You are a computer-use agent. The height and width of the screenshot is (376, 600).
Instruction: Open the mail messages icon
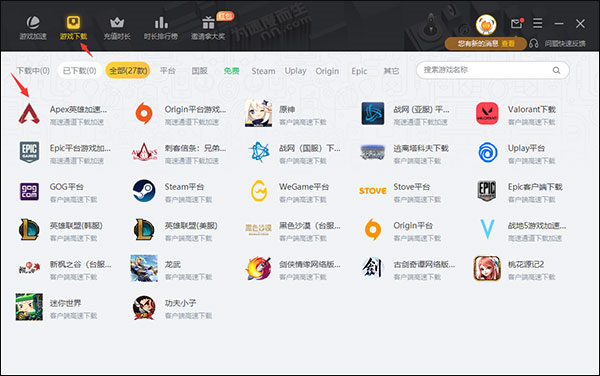pos(517,24)
